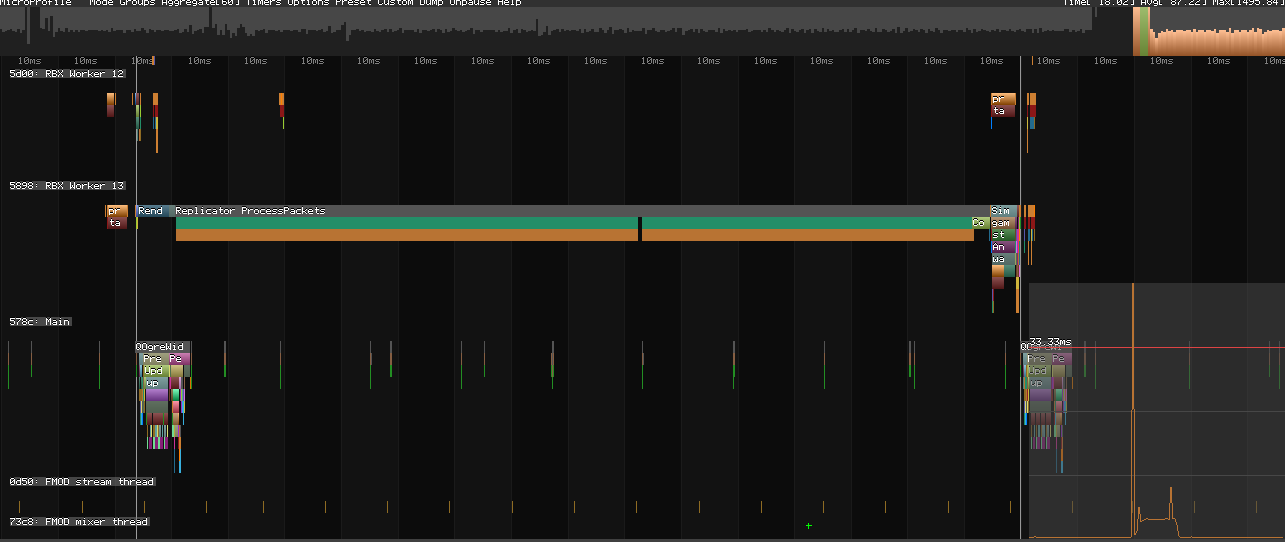The image size is (1285, 542).
Task: Click the '578c: Main' thread label
Action: pos(40,322)
